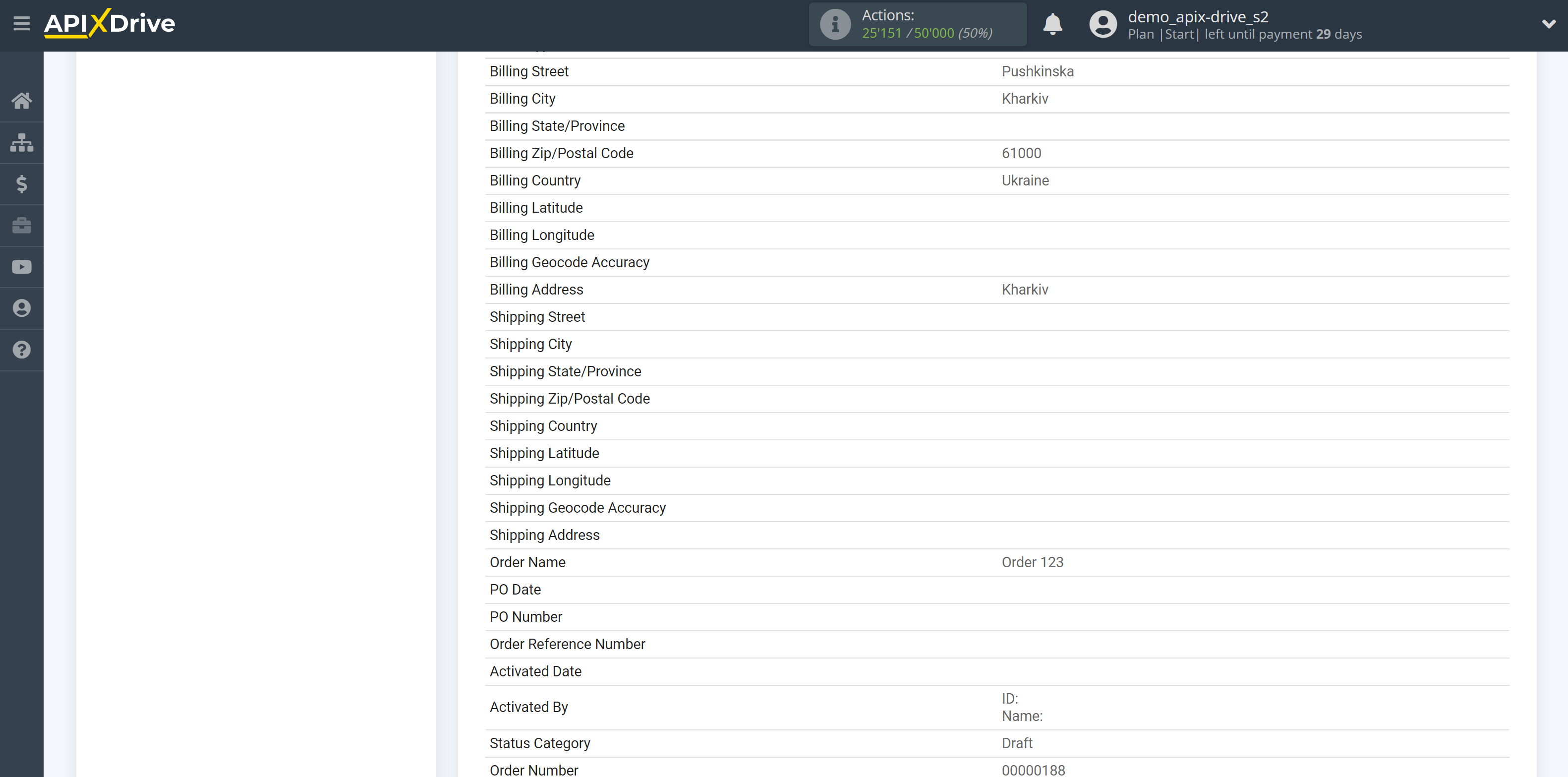Open the billing dollar icon
Screen dimensions: 1568x777
22,184
